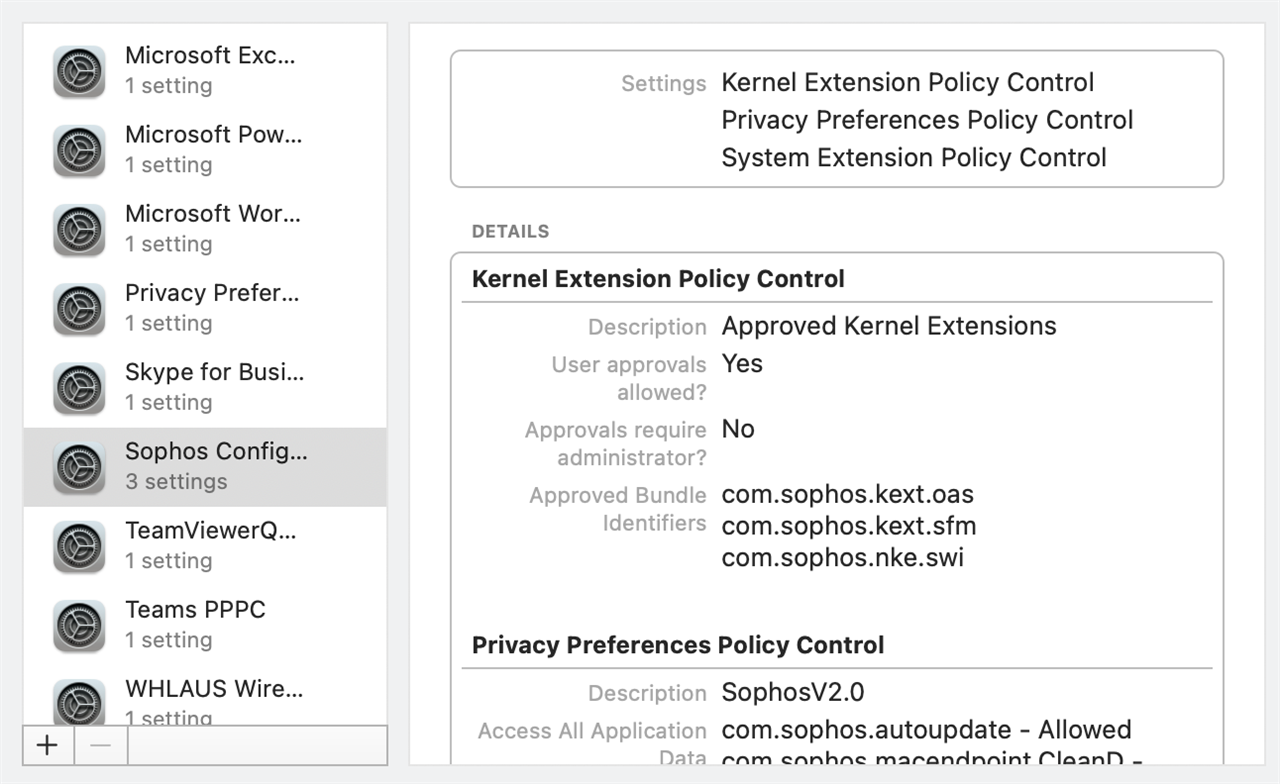Click the 'SophosV2.0' description value

click(793, 692)
